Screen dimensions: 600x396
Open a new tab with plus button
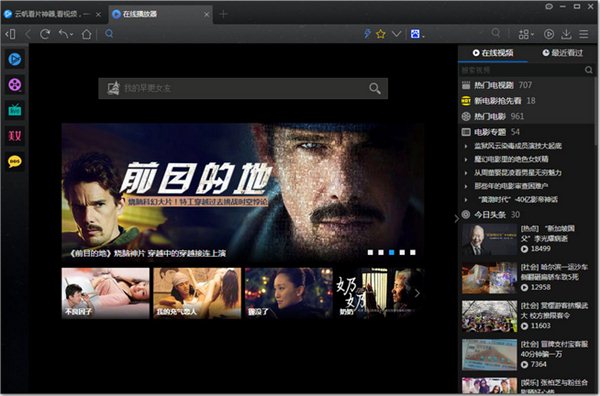223,15
